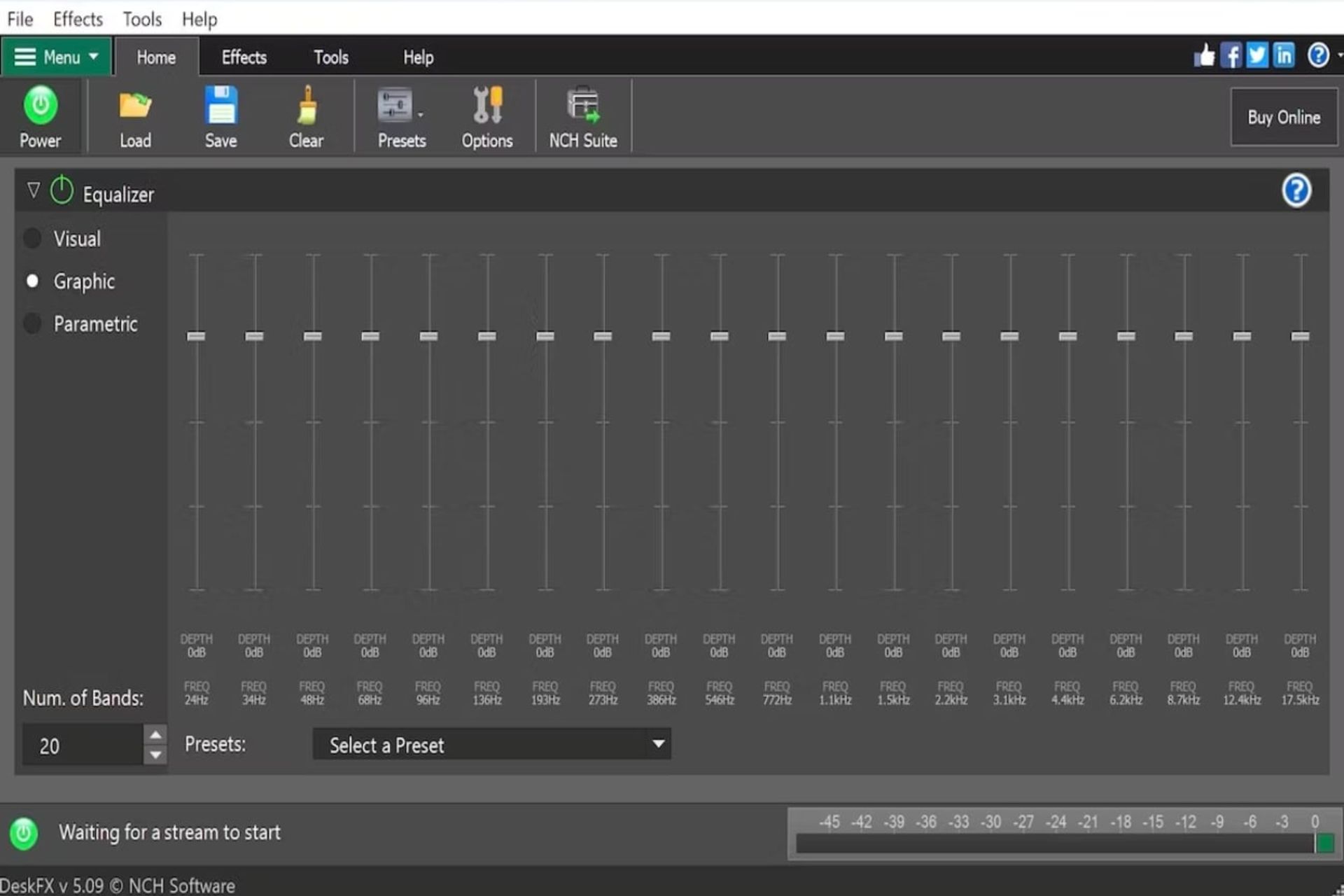Click the 1.1kHz band slider handle

pyautogui.click(x=835, y=336)
